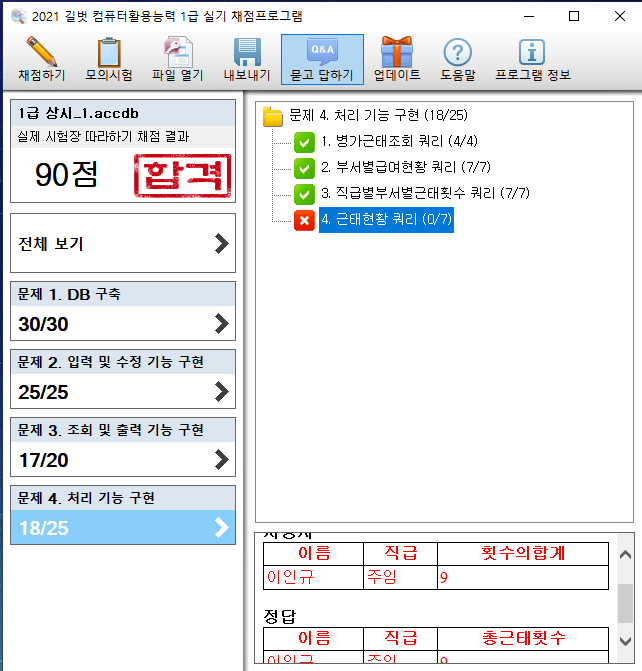Select 문제 4. 처리 기능 구현 section
Screen dimensions: 642x671
(123, 514)
